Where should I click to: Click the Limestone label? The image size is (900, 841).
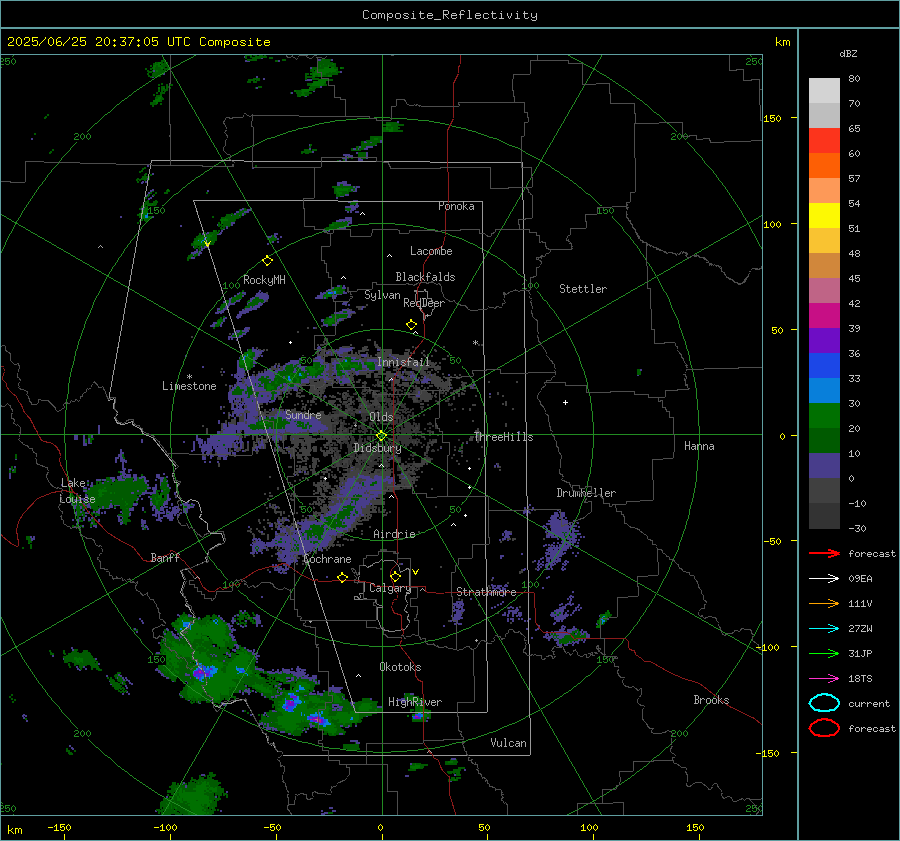pos(189,386)
